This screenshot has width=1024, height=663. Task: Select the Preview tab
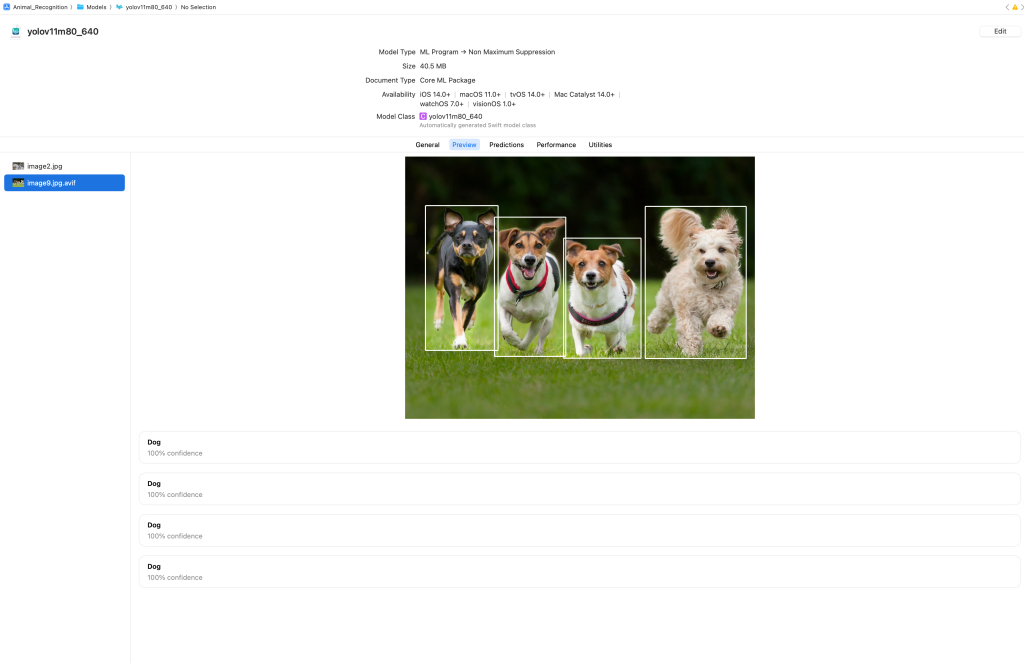[x=464, y=145]
